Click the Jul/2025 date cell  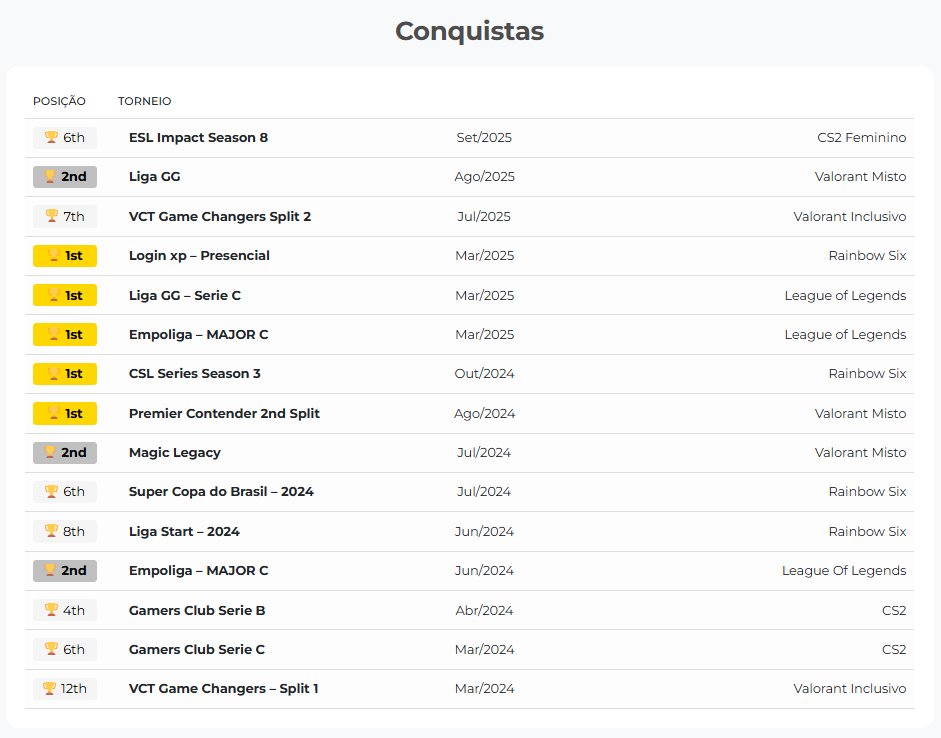(484, 216)
